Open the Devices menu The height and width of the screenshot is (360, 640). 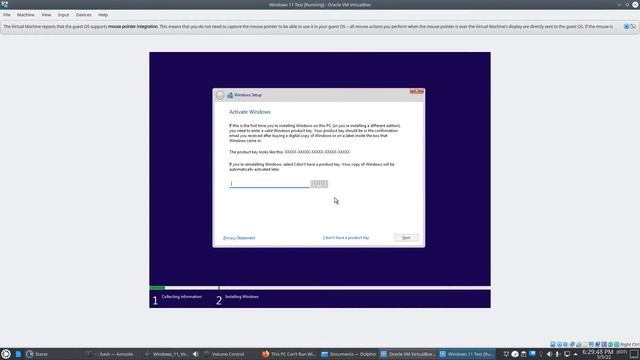coord(84,15)
